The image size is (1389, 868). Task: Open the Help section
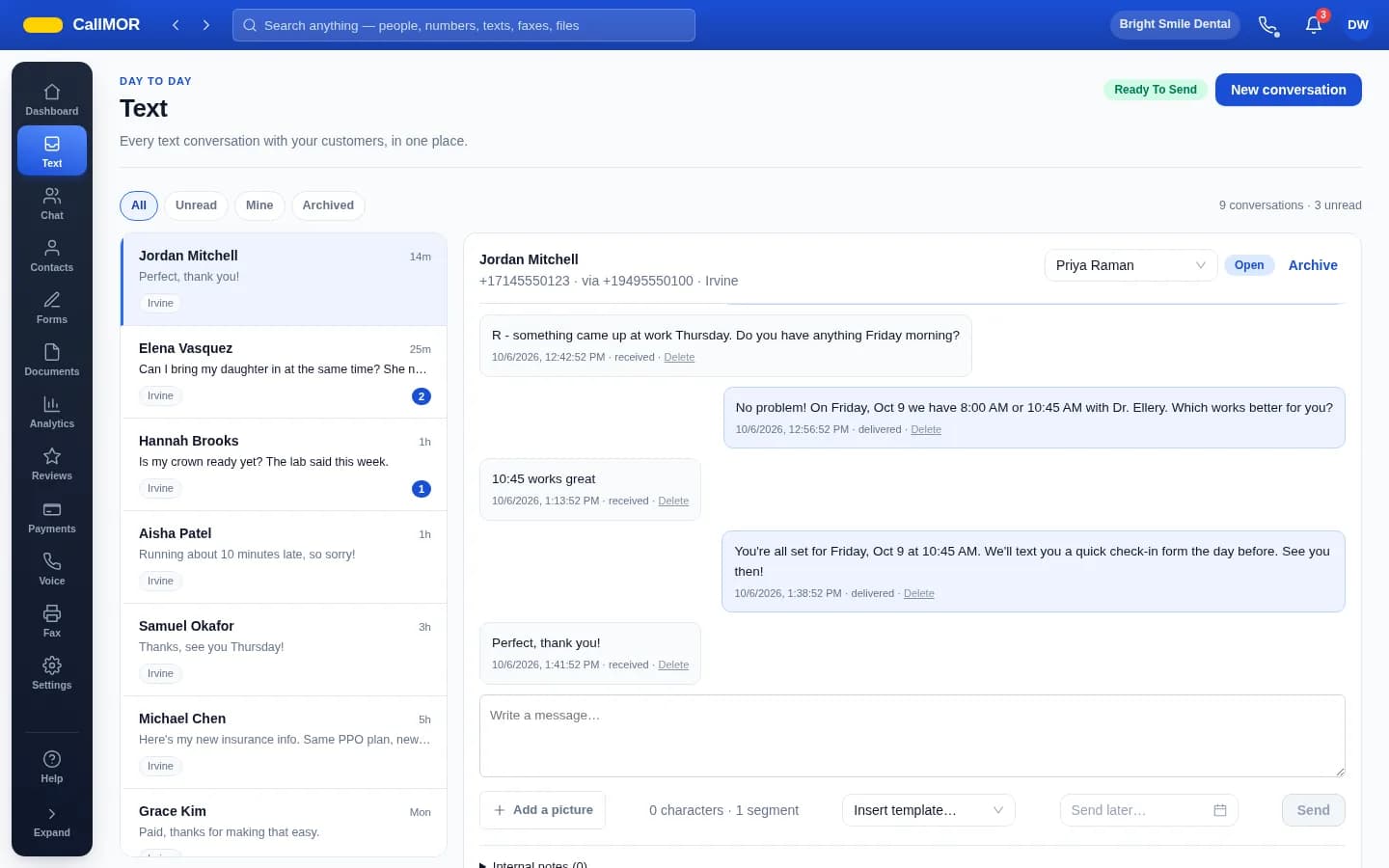(x=52, y=767)
